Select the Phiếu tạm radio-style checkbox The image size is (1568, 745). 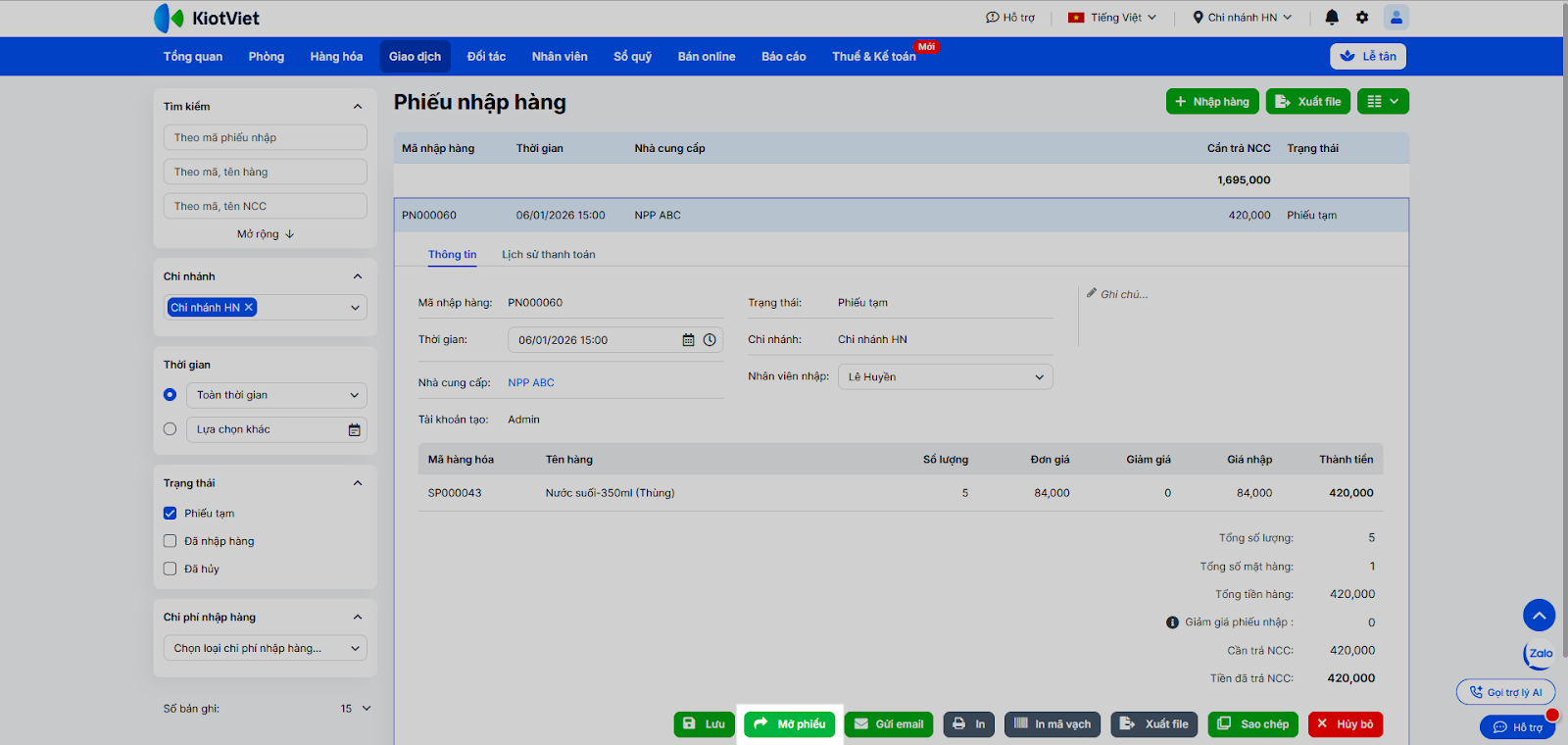(171, 514)
